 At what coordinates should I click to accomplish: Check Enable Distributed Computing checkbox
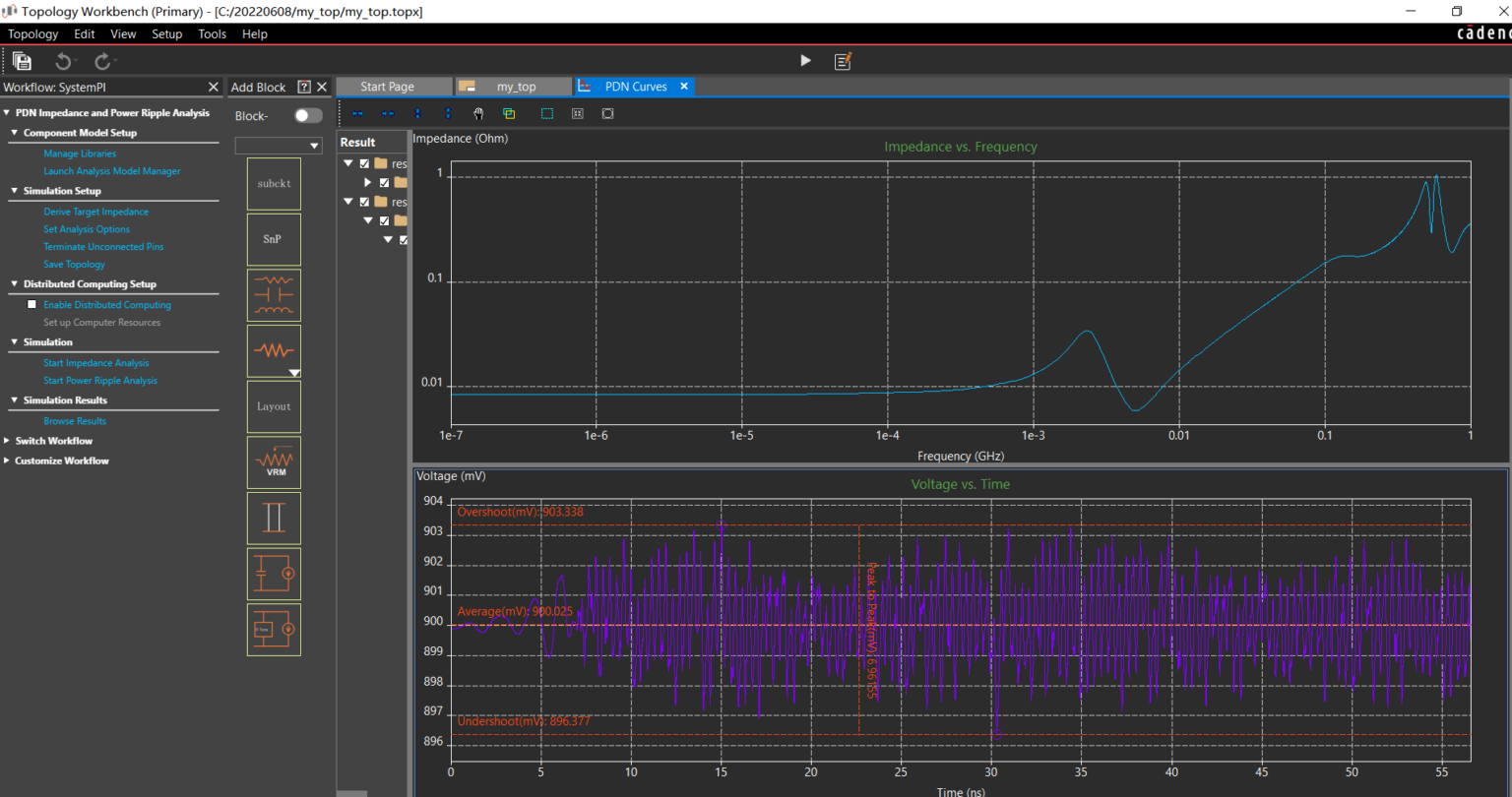click(x=31, y=305)
